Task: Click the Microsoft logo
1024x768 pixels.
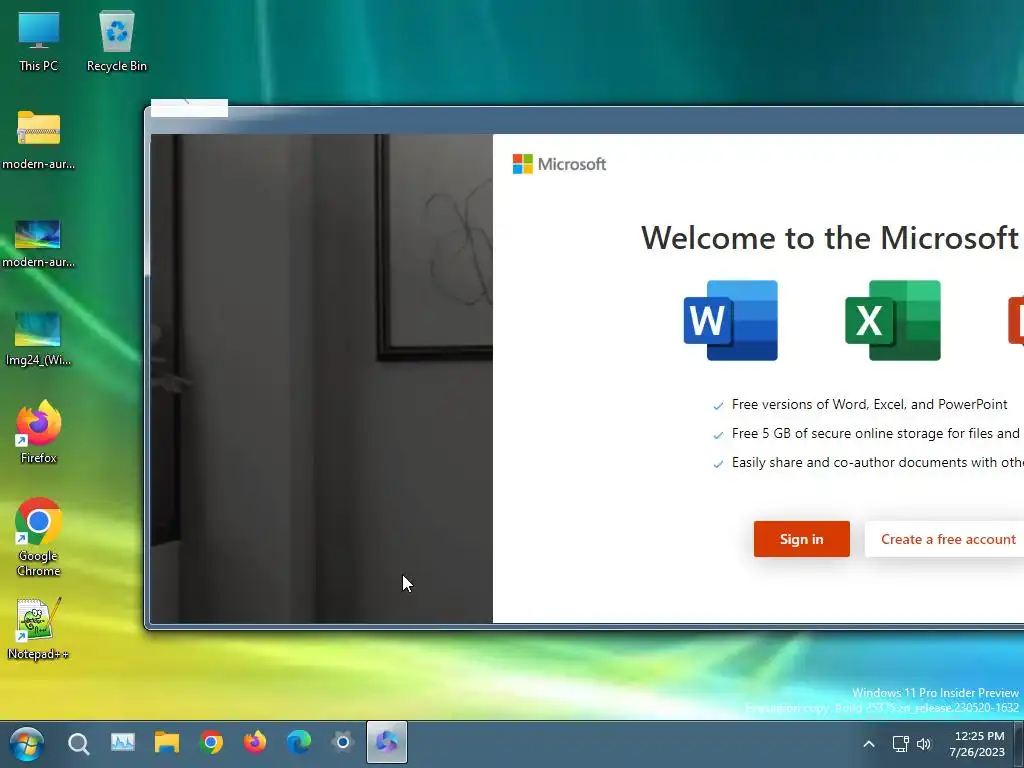Action: (x=559, y=164)
